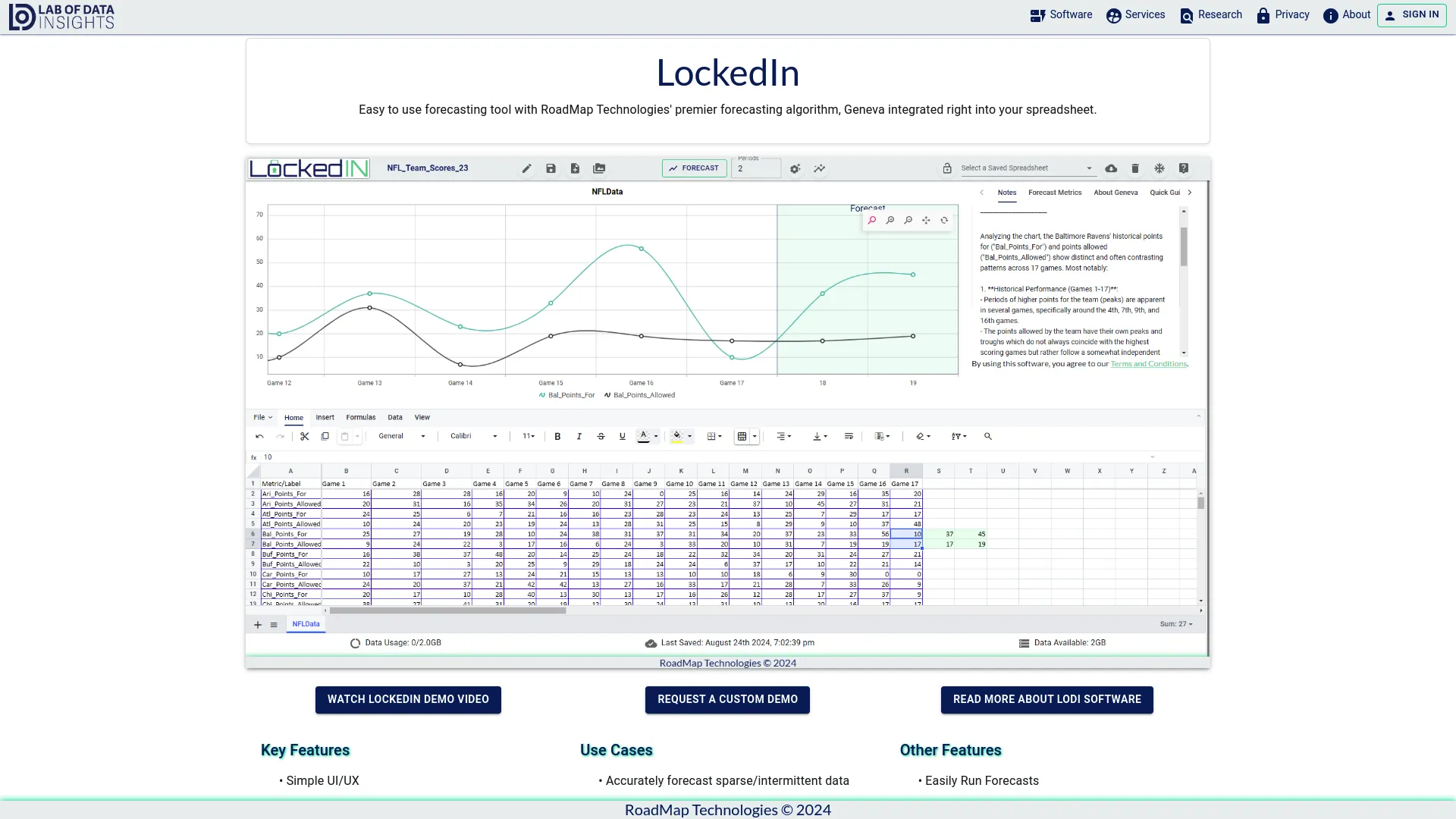Toggle Bal_Points_Allowed series in chart legend
This screenshot has height=819, width=1456.
[639, 395]
